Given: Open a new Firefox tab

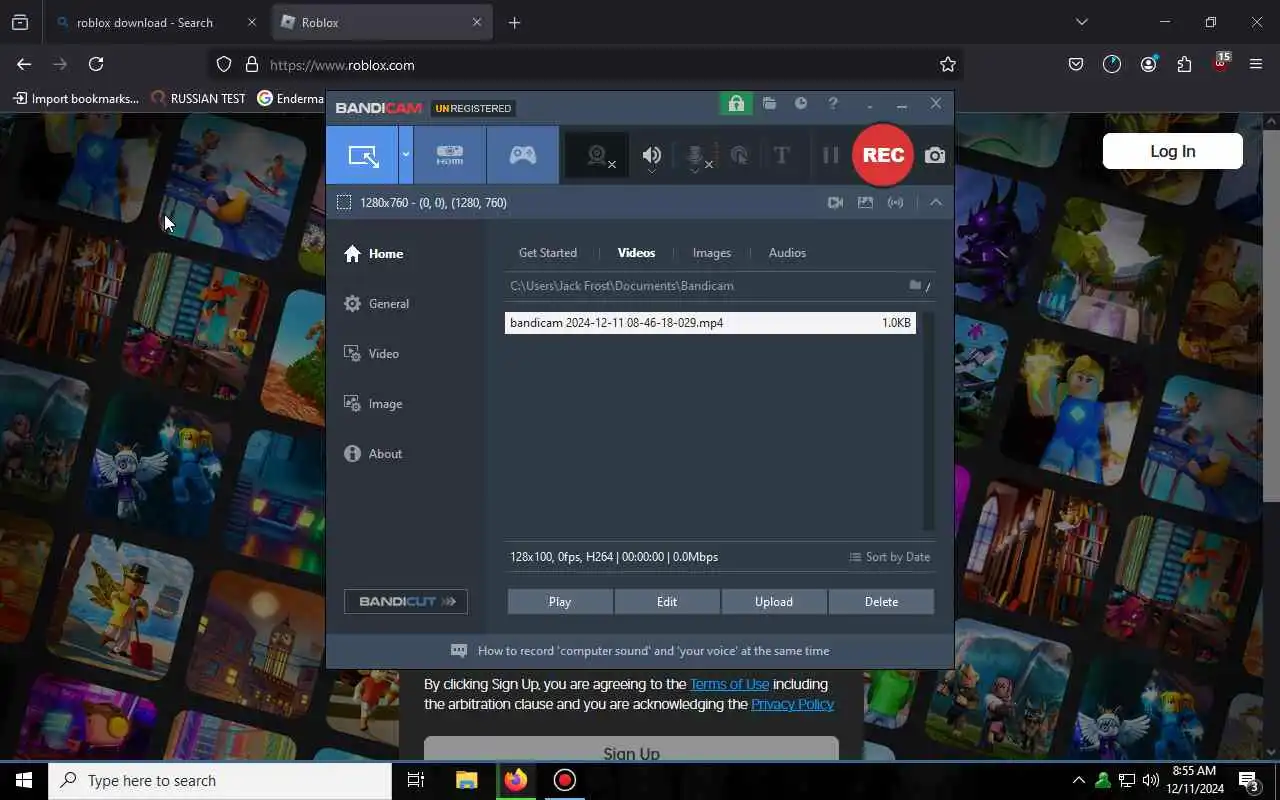Looking at the screenshot, I should [514, 22].
